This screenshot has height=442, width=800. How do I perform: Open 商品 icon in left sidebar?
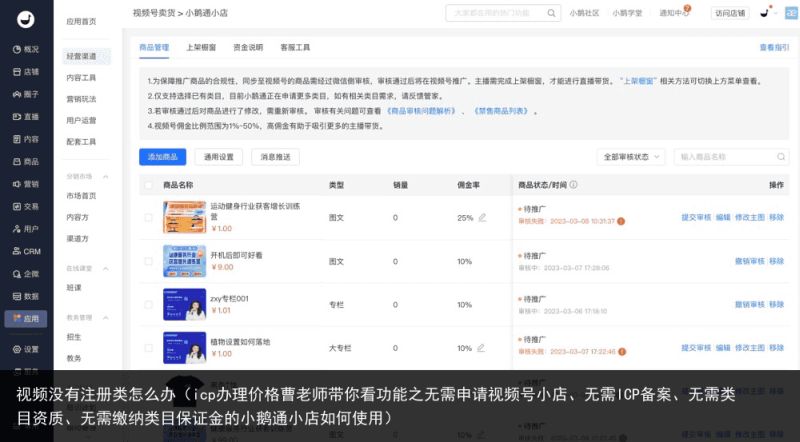[x=17, y=162]
